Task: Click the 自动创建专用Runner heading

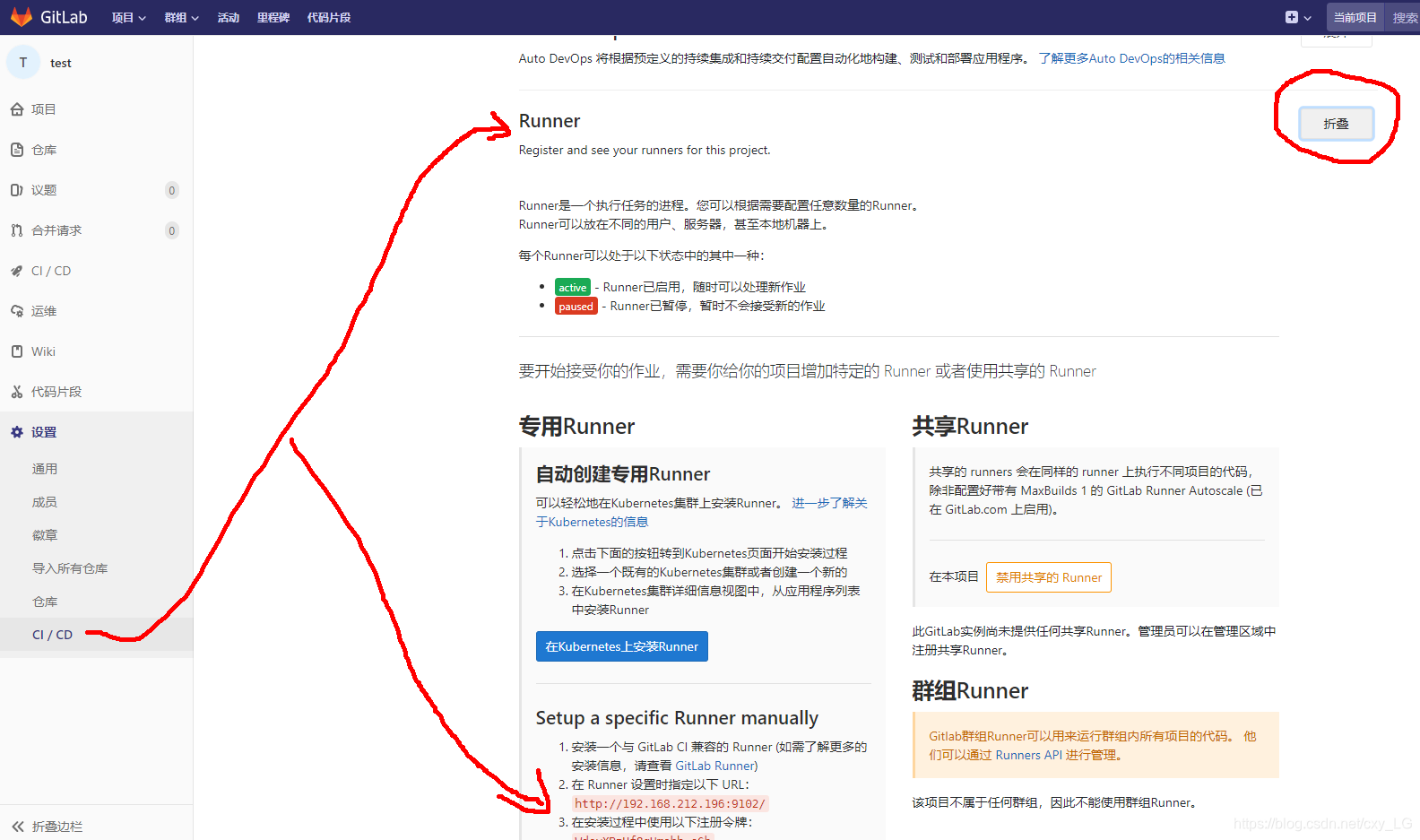Action: point(623,474)
